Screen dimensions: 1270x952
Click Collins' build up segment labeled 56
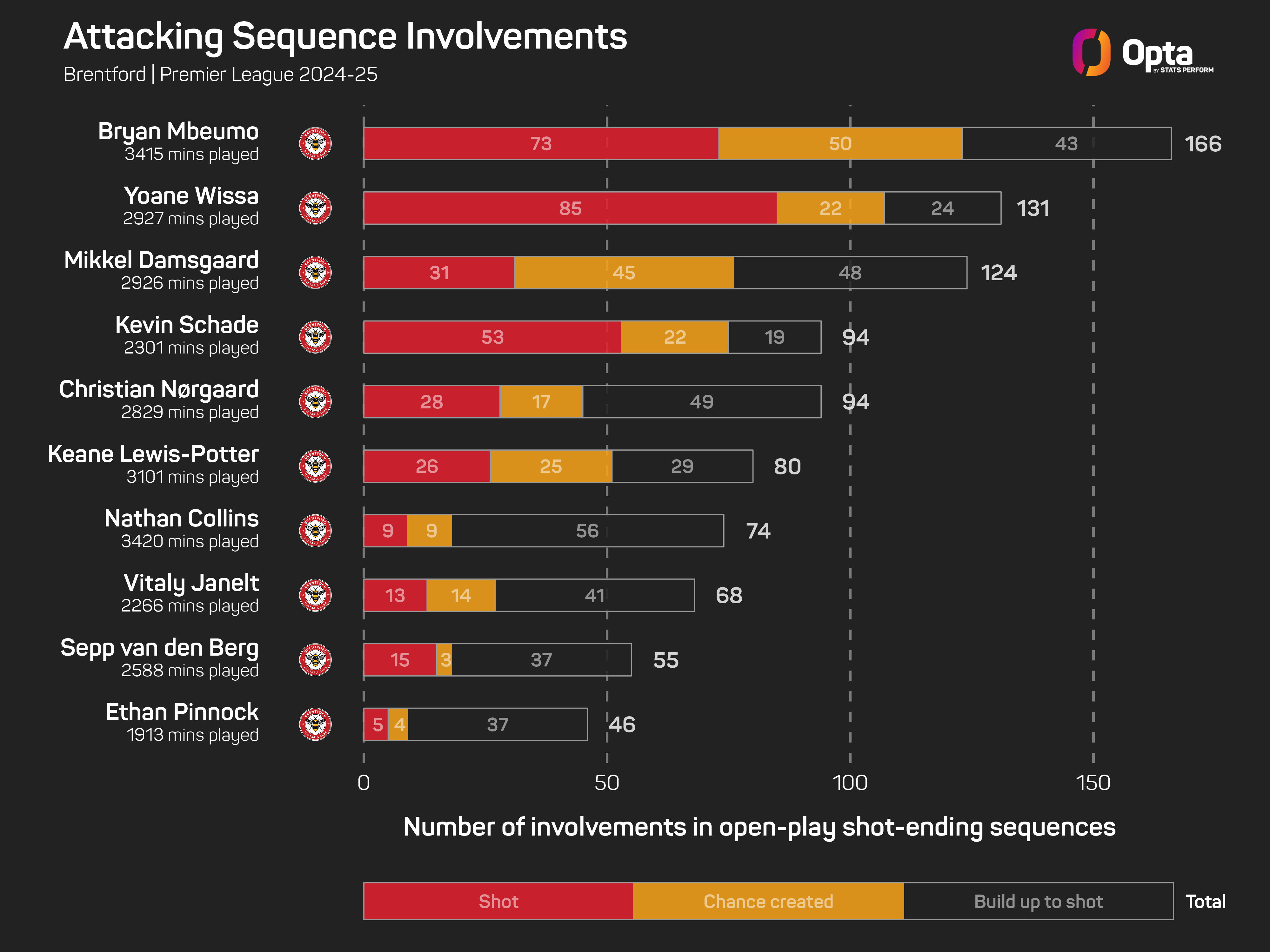587,531
